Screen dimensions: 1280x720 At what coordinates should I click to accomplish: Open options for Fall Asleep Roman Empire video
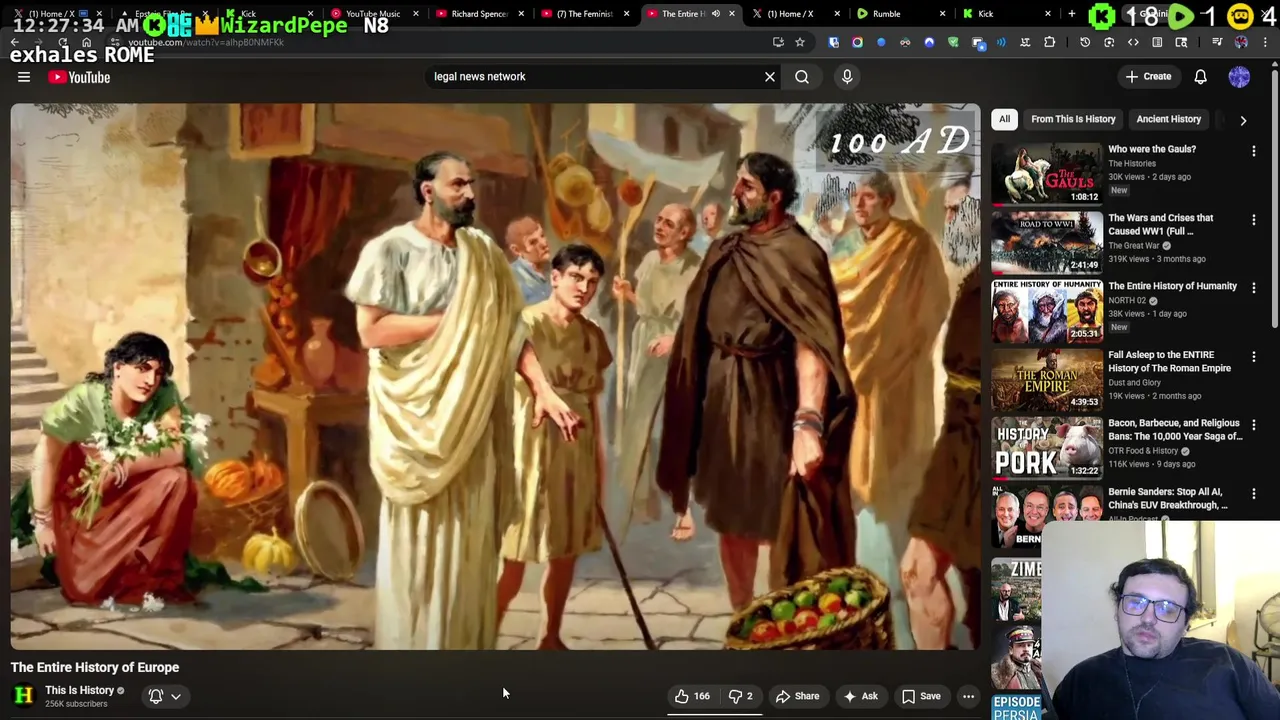click(1254, 356)
